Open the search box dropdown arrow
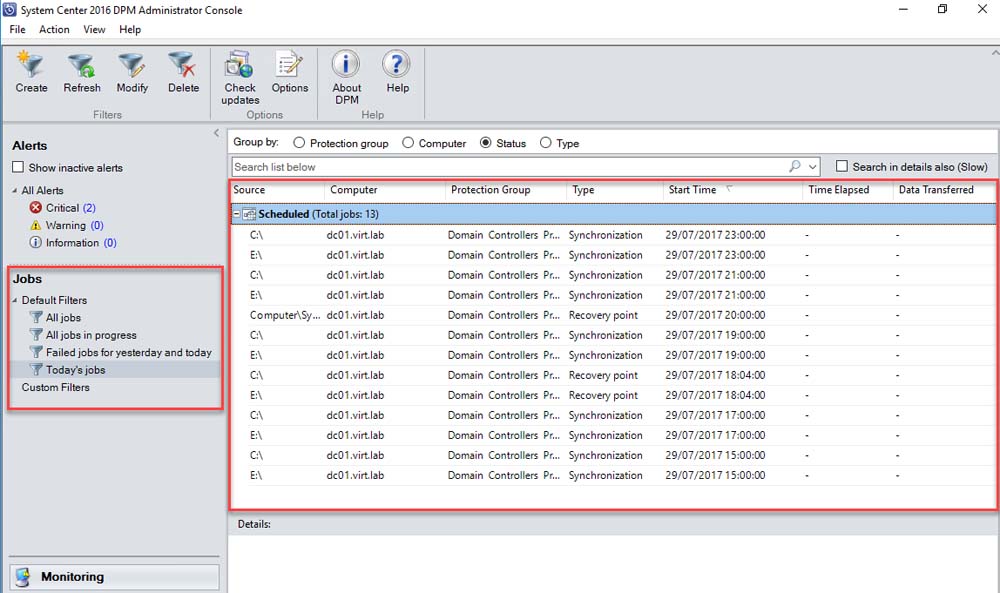Screen dimensions: 1000x593 click(x=812, y=167)
